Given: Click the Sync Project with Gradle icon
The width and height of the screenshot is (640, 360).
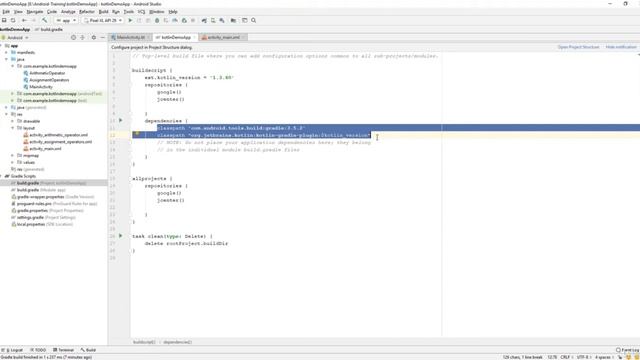Looking at the screenshot, I should [x=204, y=20].
